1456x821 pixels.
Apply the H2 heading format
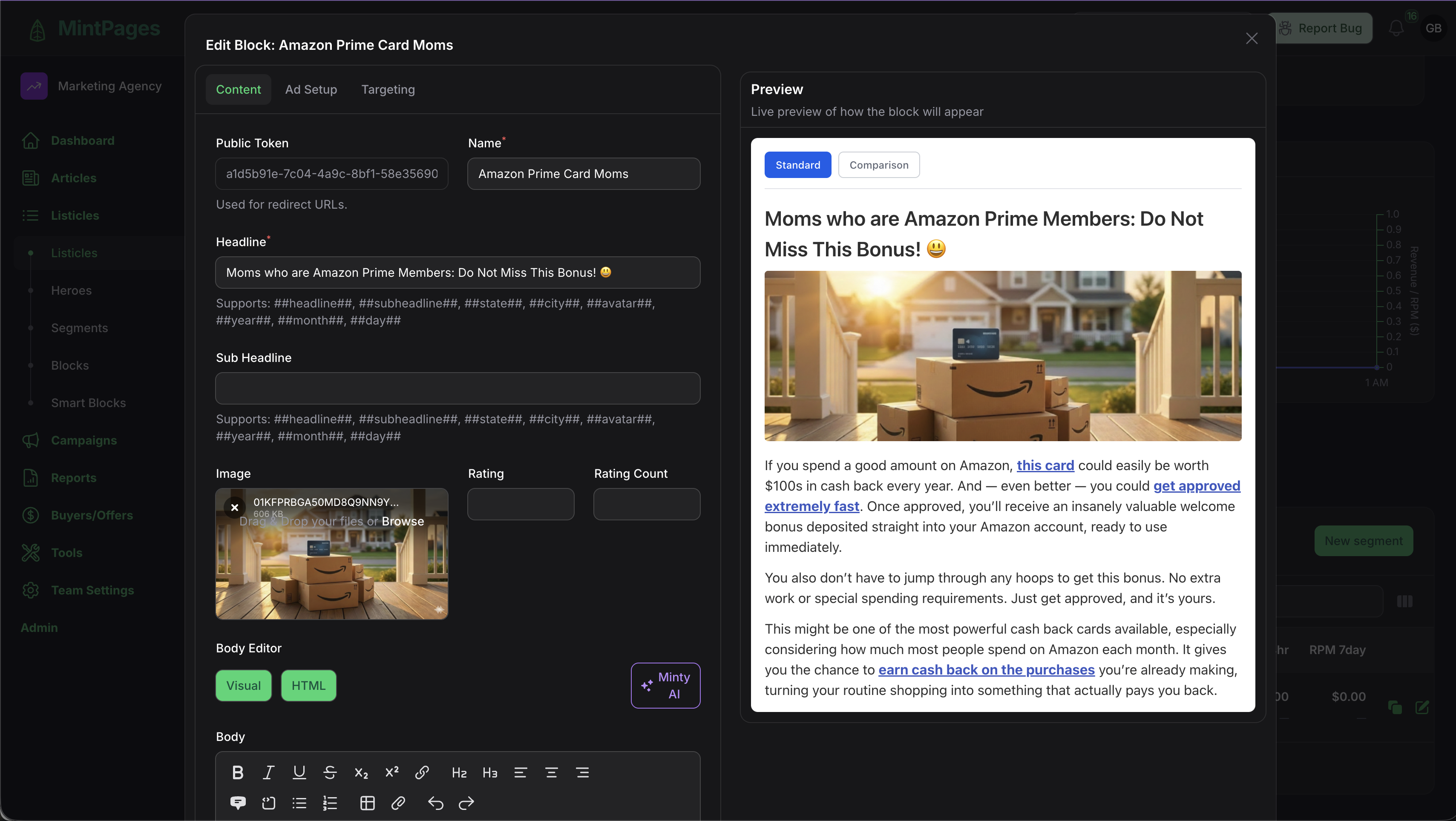coord(459,772)
